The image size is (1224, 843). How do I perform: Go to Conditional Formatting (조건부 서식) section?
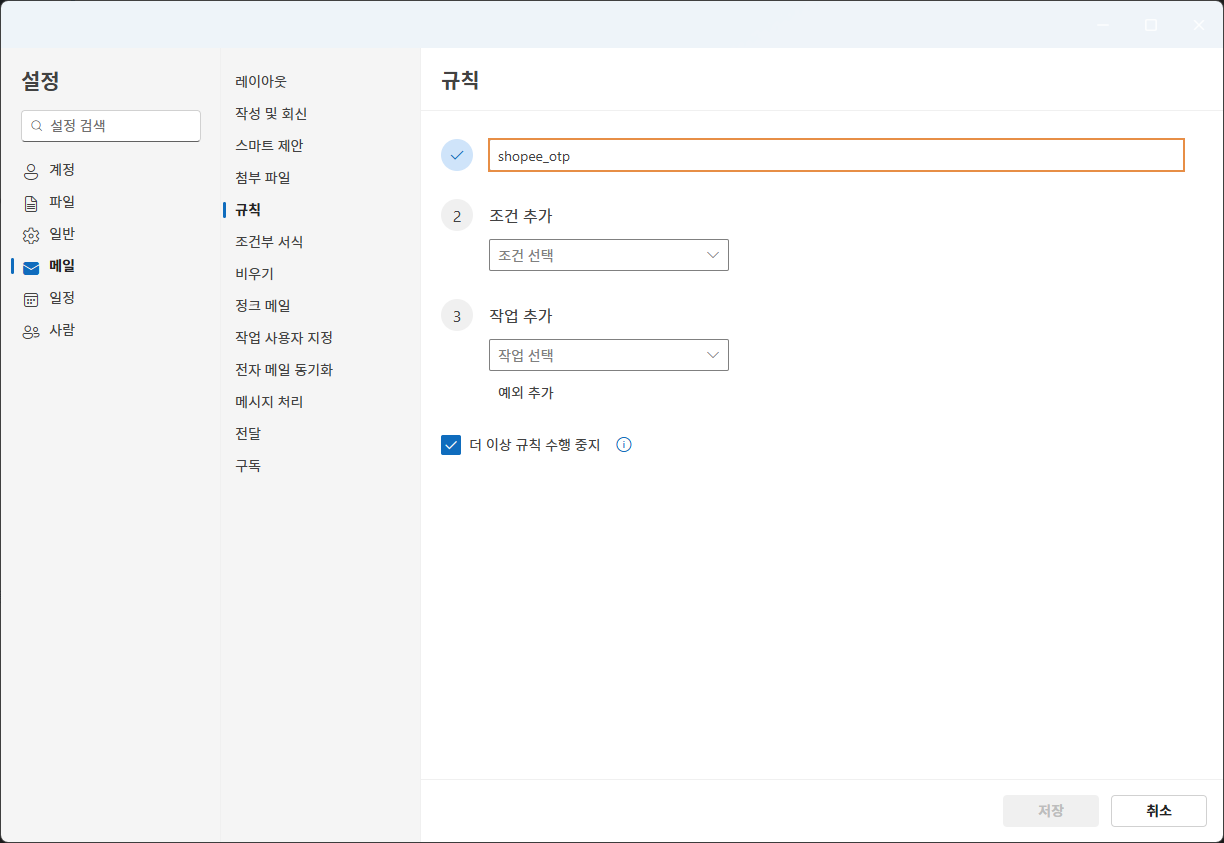pyautogui.click(x=269, y=242)
